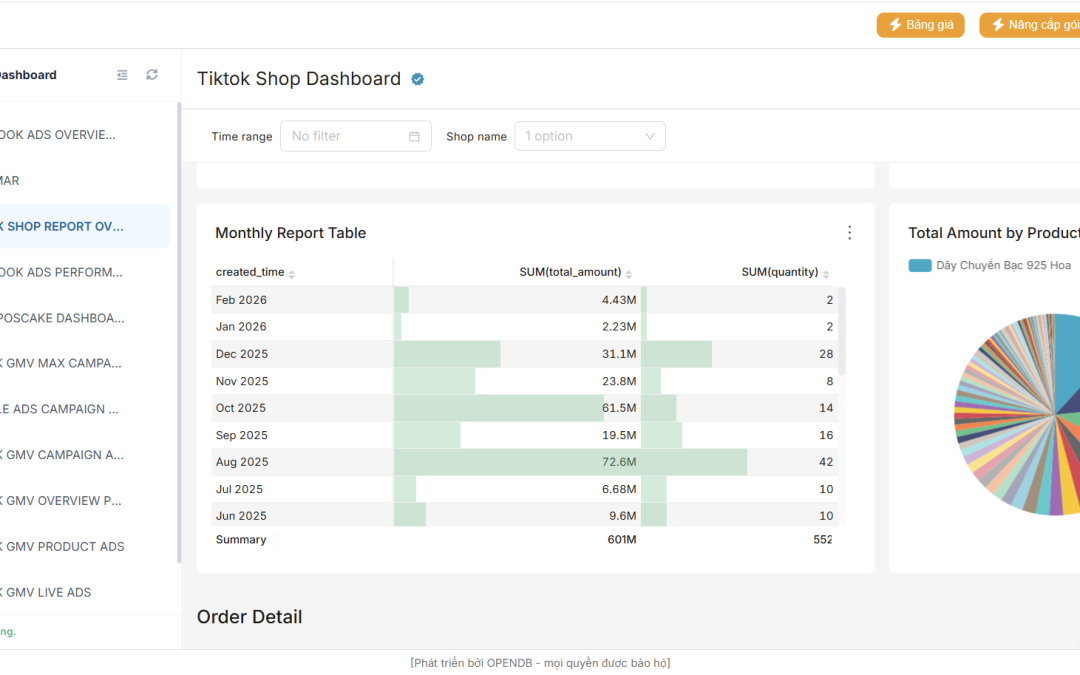
Task: Open the Time range filter field
Action: tap(355, 136)
